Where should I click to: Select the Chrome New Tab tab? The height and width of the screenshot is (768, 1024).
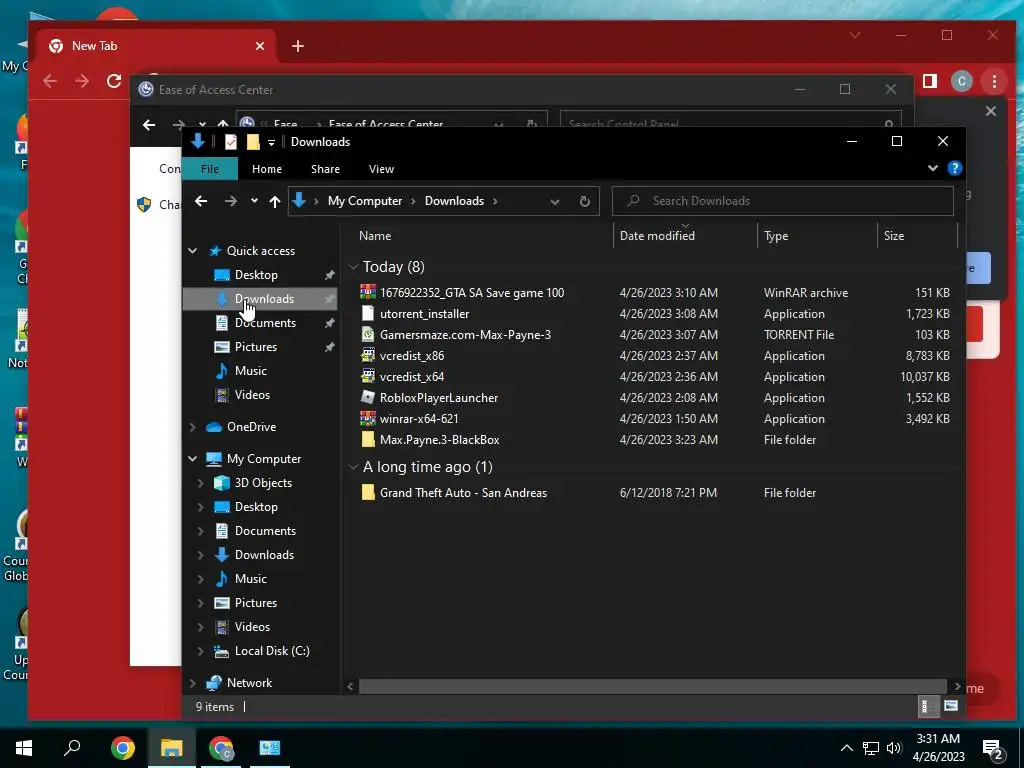coord(157,46)
